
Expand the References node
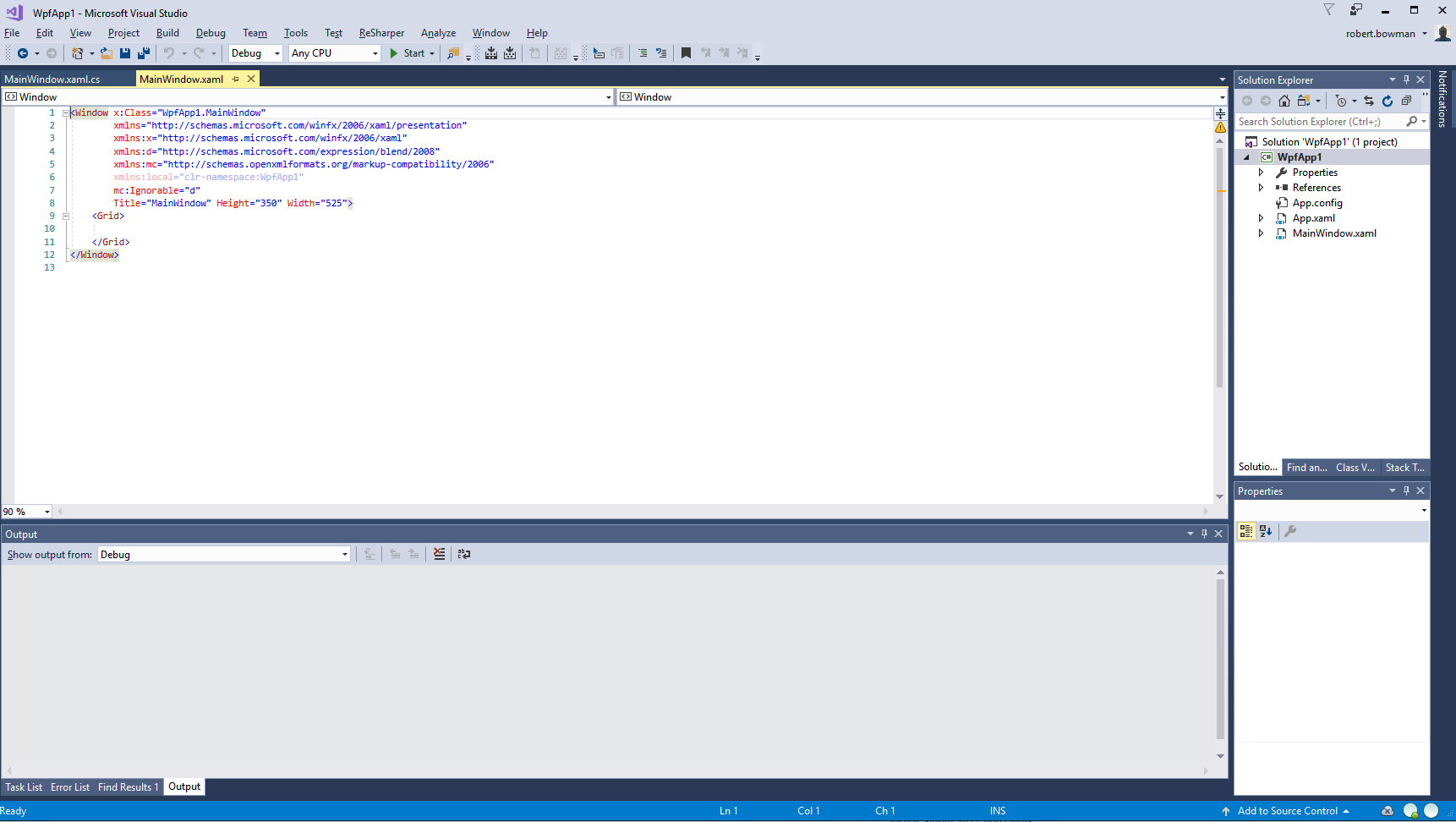[x=1261, y=188]
